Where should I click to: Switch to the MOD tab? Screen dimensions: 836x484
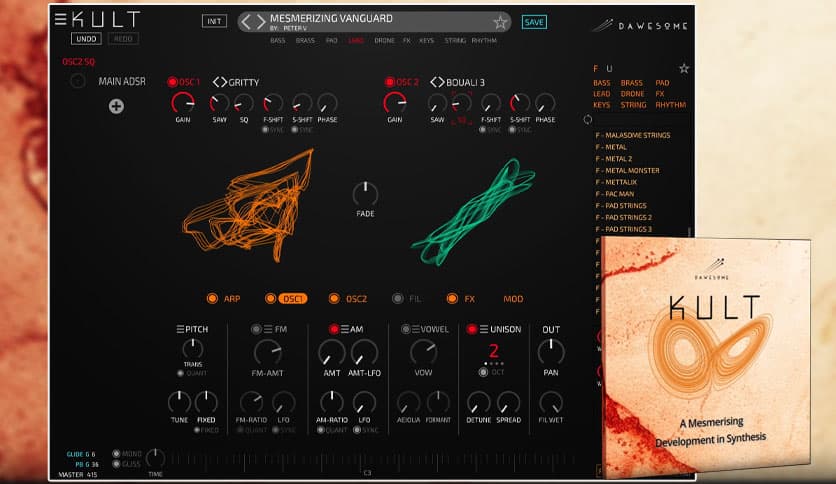(513, 299)
